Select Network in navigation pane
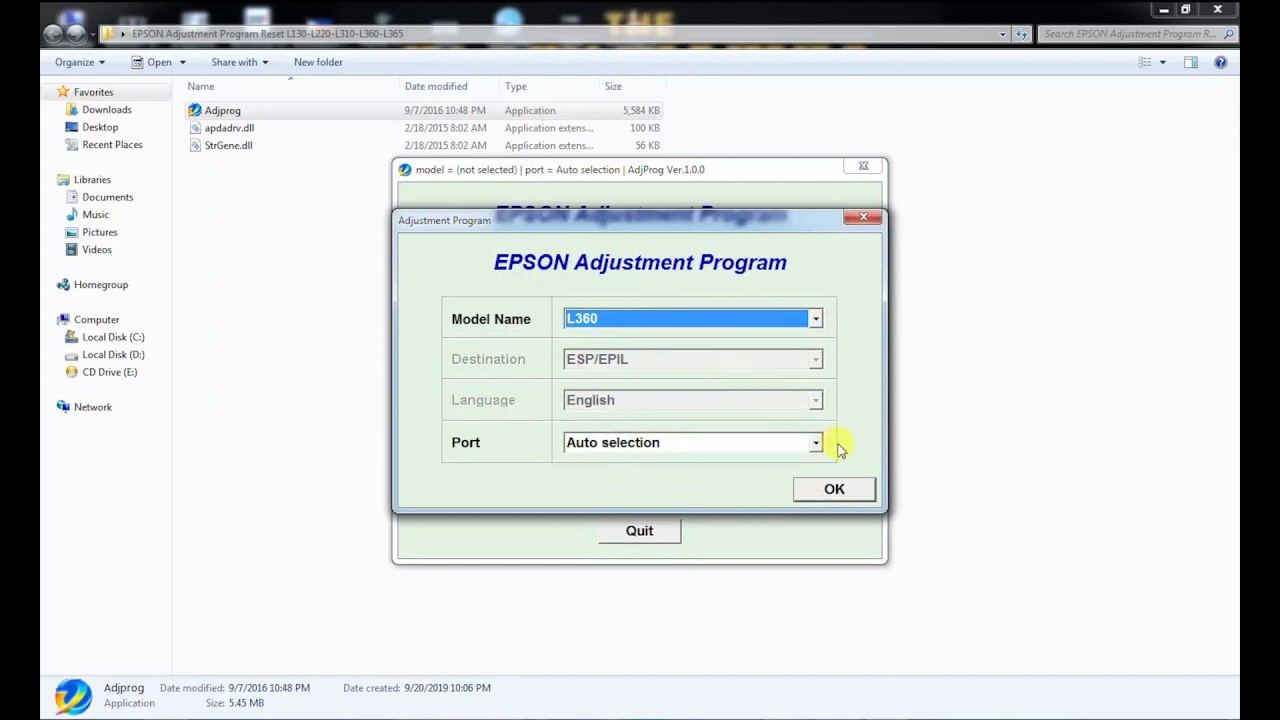Image resolution: width=1280 pixels, height=720 pixels. coord(92,407)
